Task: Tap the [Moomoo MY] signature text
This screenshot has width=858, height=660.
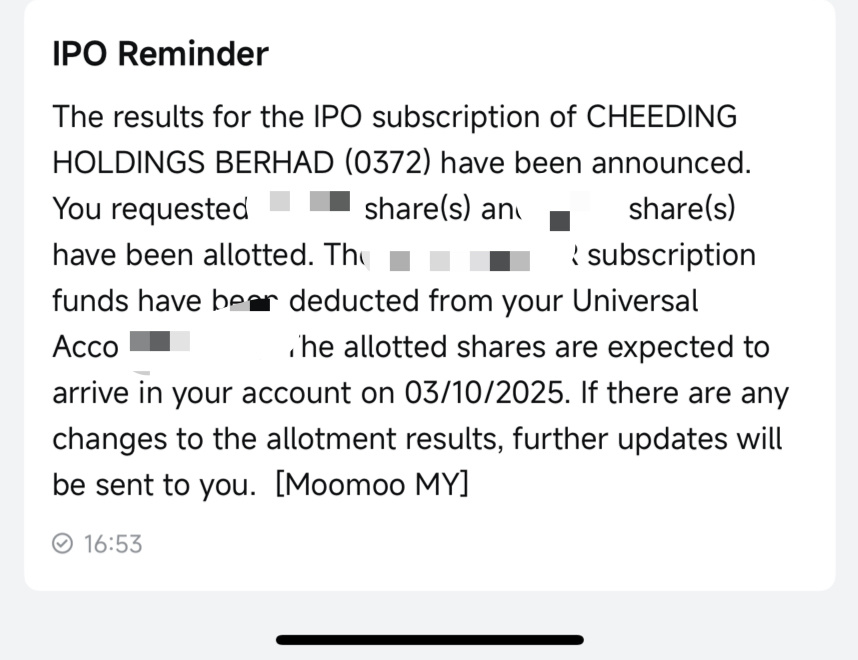Action: (372, 484)
